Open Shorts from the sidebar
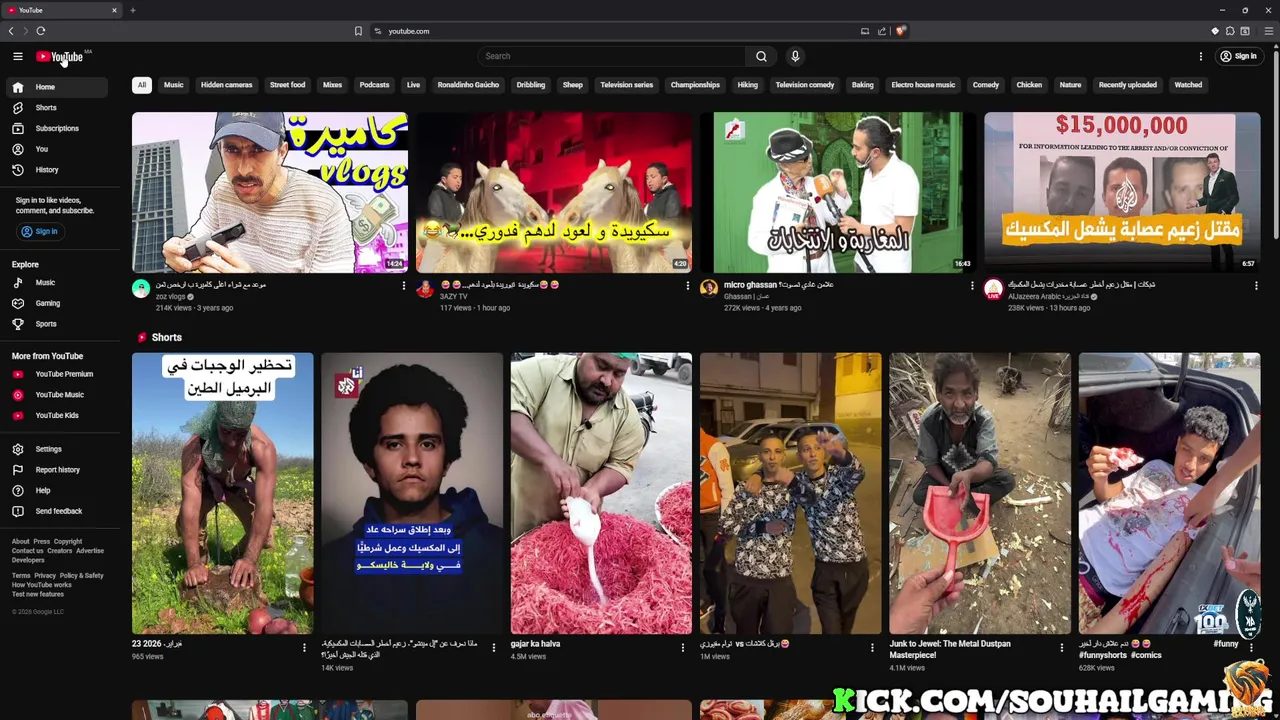 point(56,108)
